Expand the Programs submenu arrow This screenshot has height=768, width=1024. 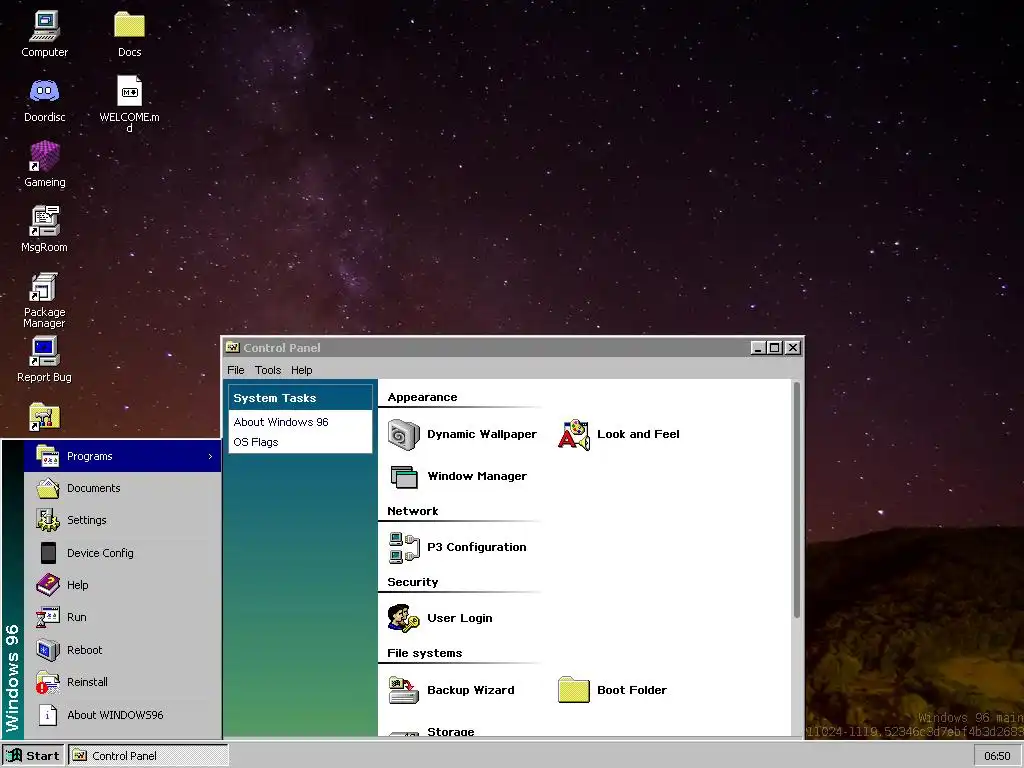point(210,456)
